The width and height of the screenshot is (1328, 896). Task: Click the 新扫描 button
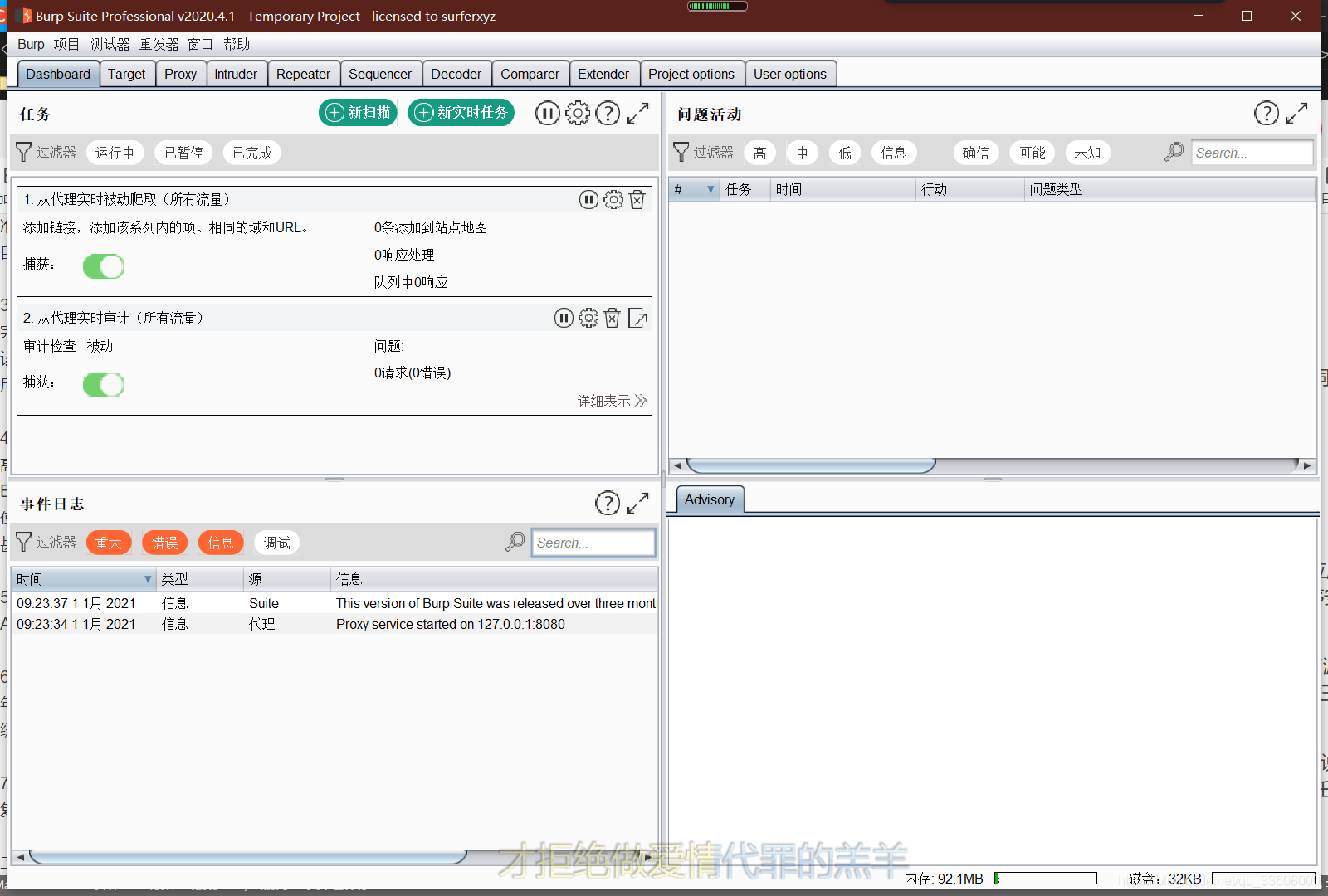pos(358,113)
